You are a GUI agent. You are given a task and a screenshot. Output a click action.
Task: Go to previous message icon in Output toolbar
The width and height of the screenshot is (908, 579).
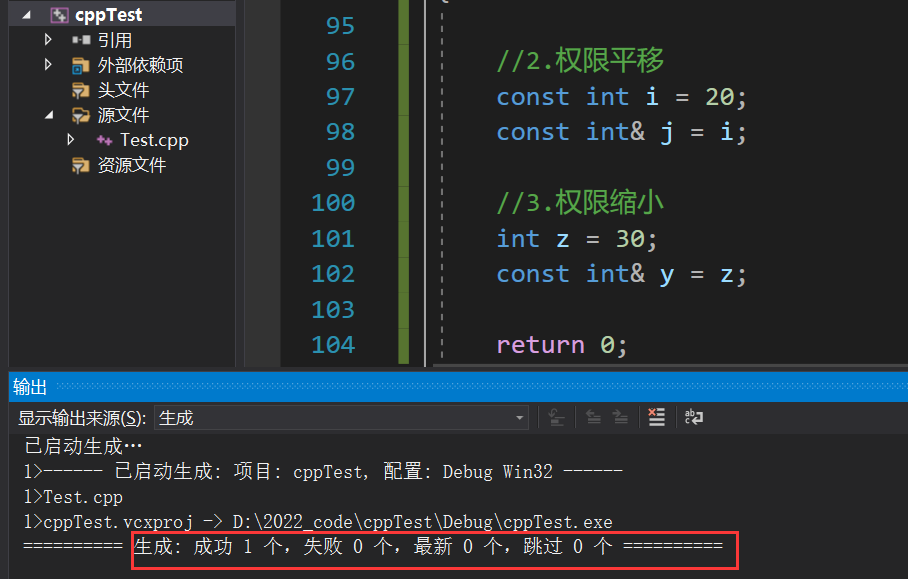(594, 419)
